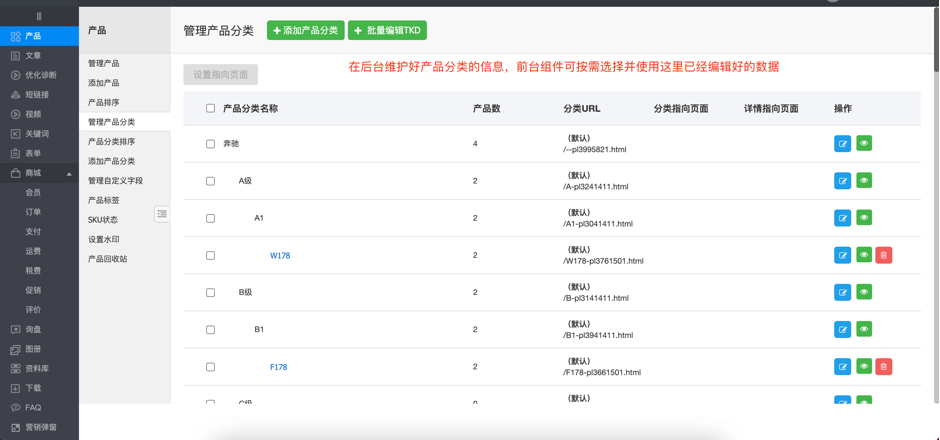Toggle the top sidebar collapse handle
This screenshot has height=440, width=940.
coord(39,16)
